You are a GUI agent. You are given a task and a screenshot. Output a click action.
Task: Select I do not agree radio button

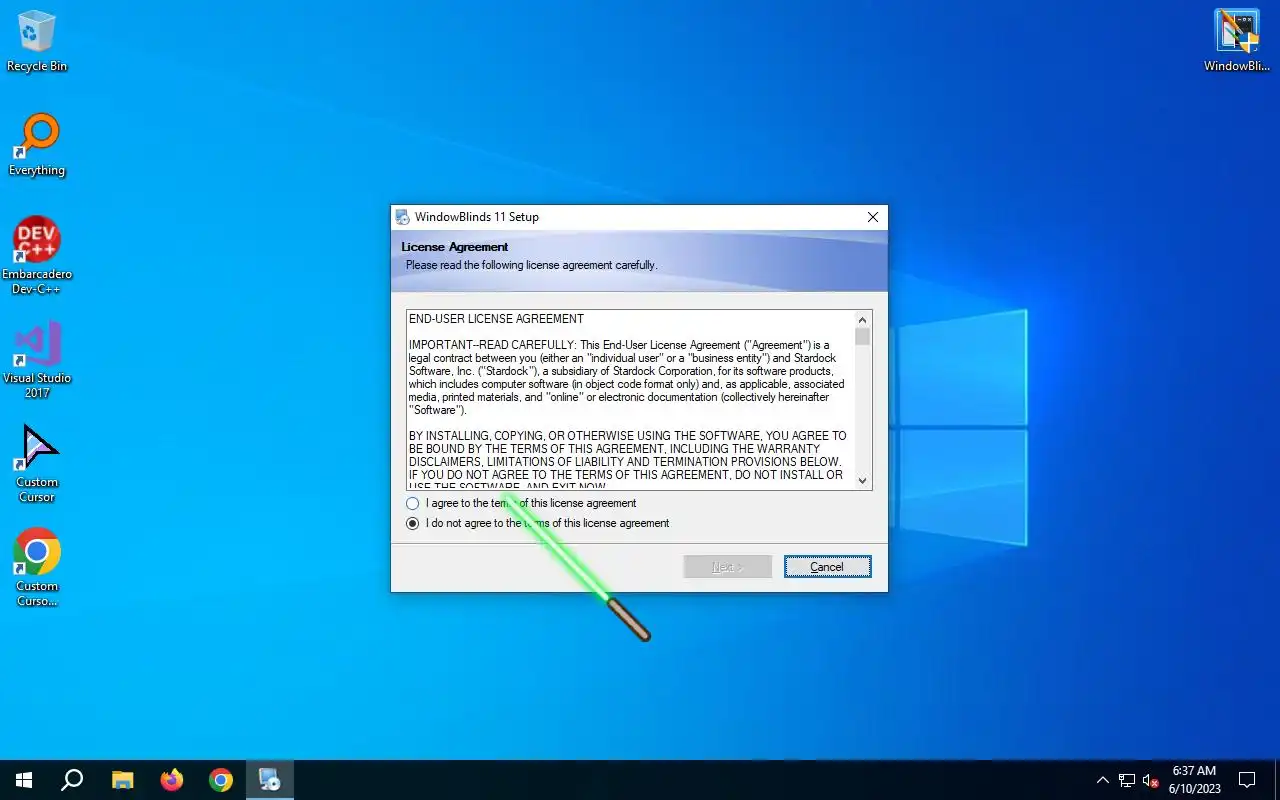(x=413, y=523)
